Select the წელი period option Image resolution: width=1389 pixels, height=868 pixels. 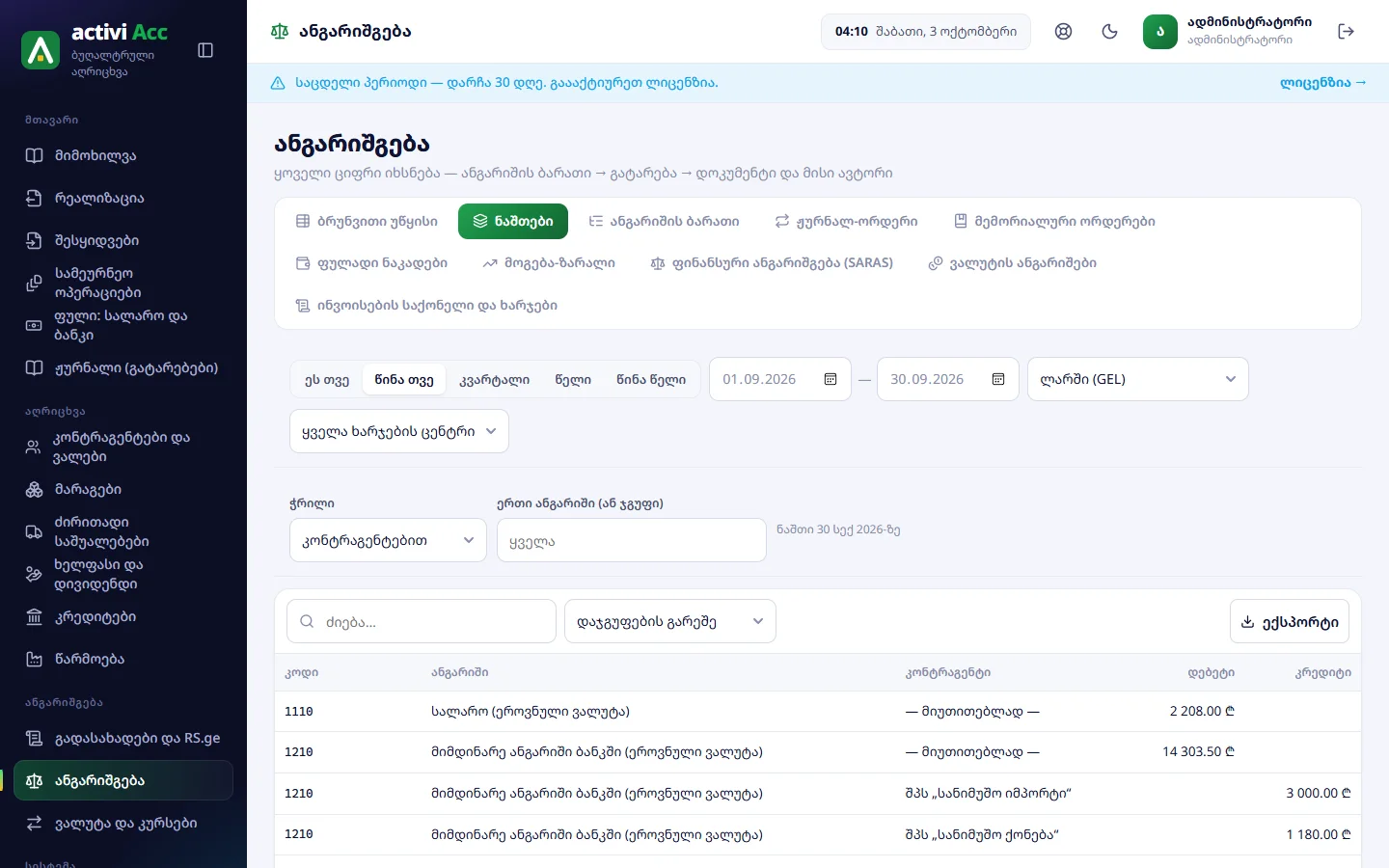[573, 379]
